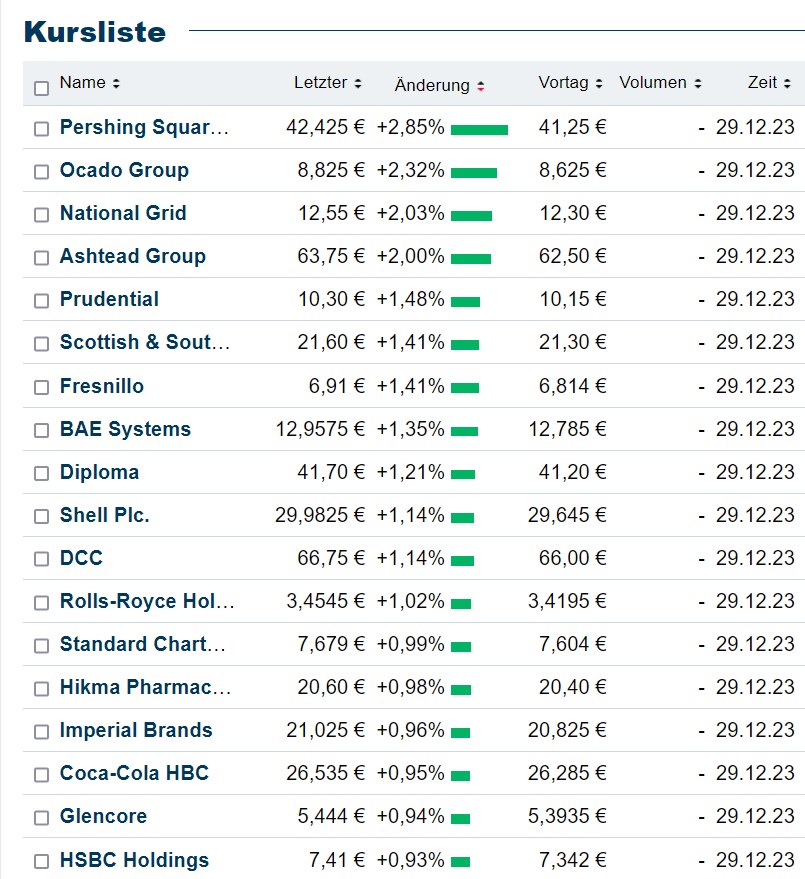
Task: Click the Letzter column header label
Action: 320,83
